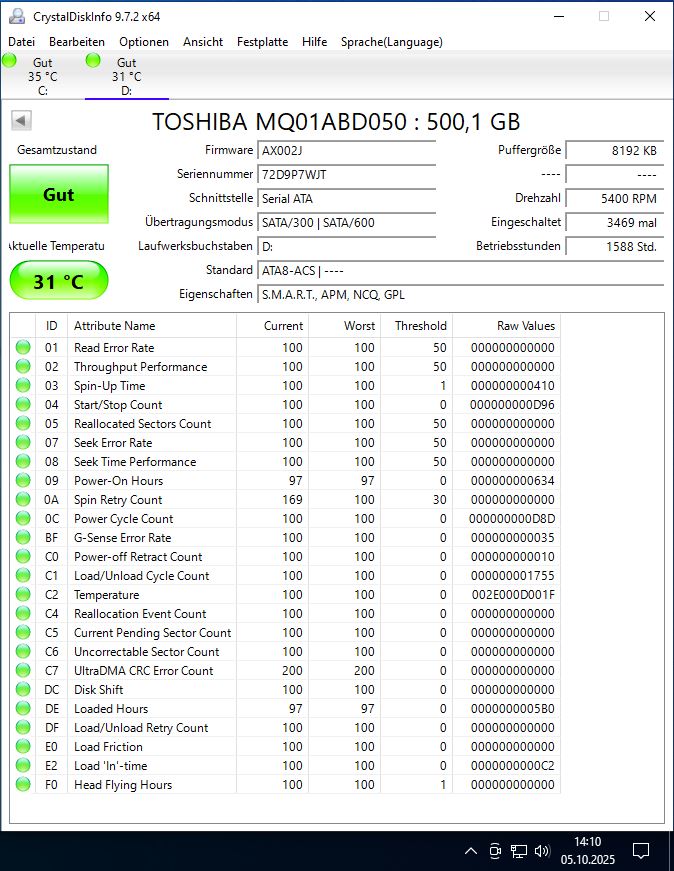The width and height of the screenshot is (674, 871).
Task: Click the Schnittstelle field Serial ATA
Action: tap(346, 198)
